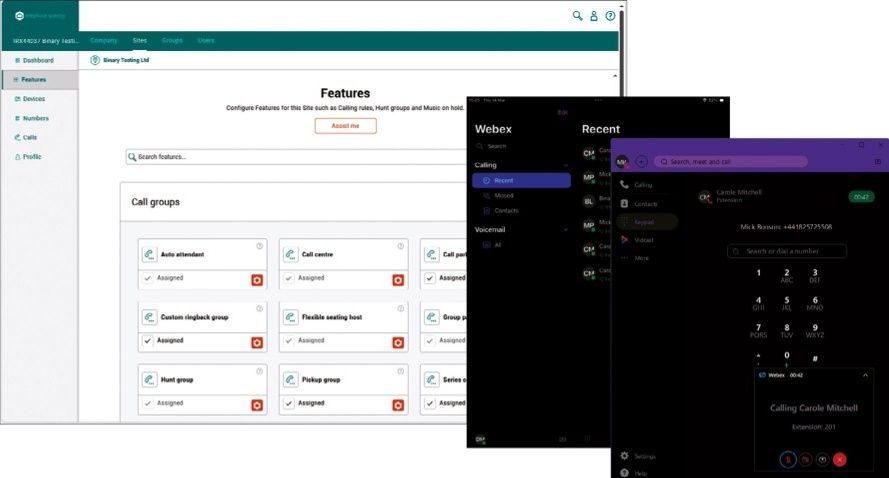The image size is (889, 478).
Task: Show help info for Pickup group card
Action: [400, 371]
